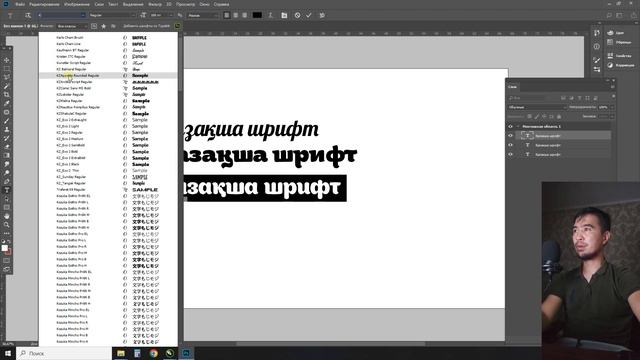Open the font class filter dropdown

(x=72, y=26)
